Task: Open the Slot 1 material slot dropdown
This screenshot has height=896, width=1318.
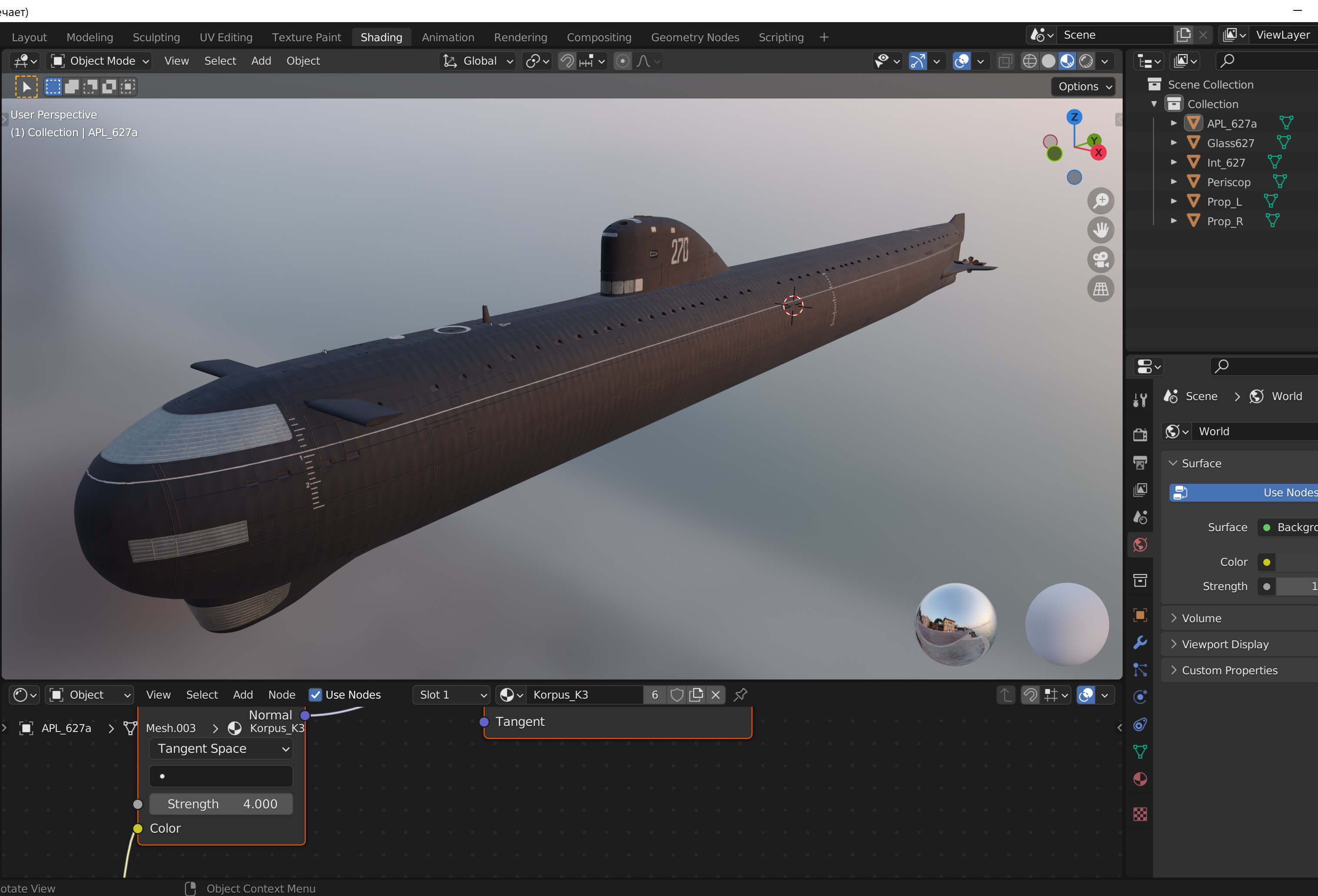Action: tap(451, 695)
